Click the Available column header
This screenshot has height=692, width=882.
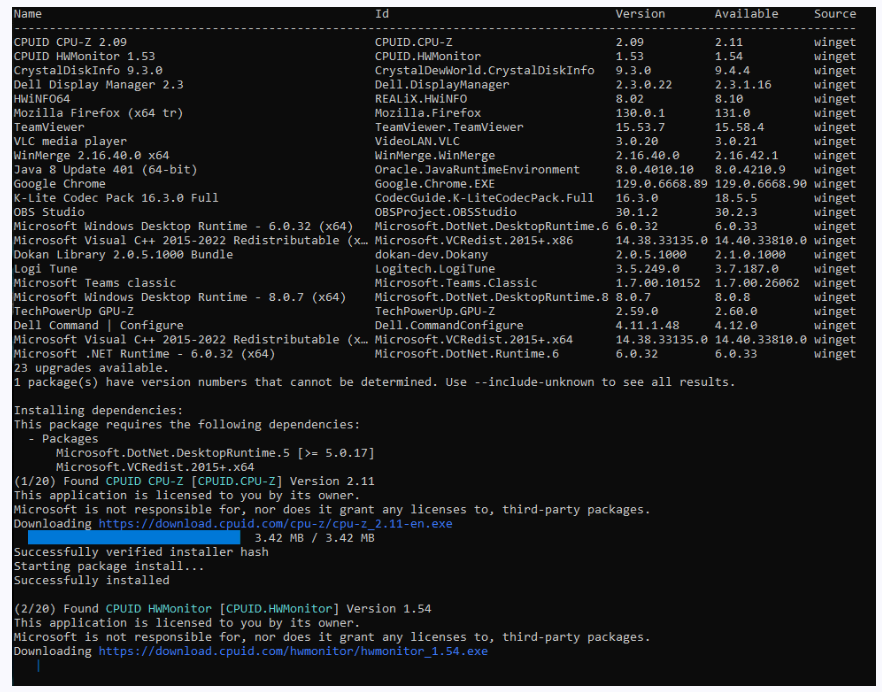coord(746,14)
